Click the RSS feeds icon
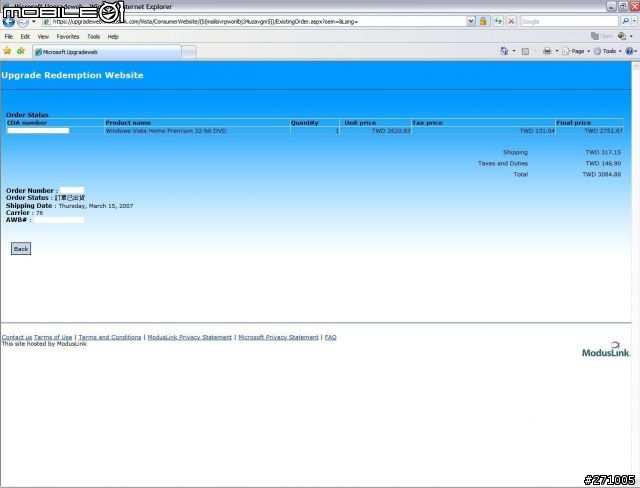 click(525, 51)
